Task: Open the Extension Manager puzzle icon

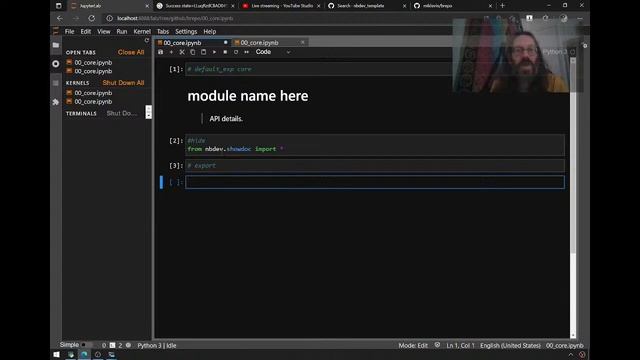Action: pos(56,102)
